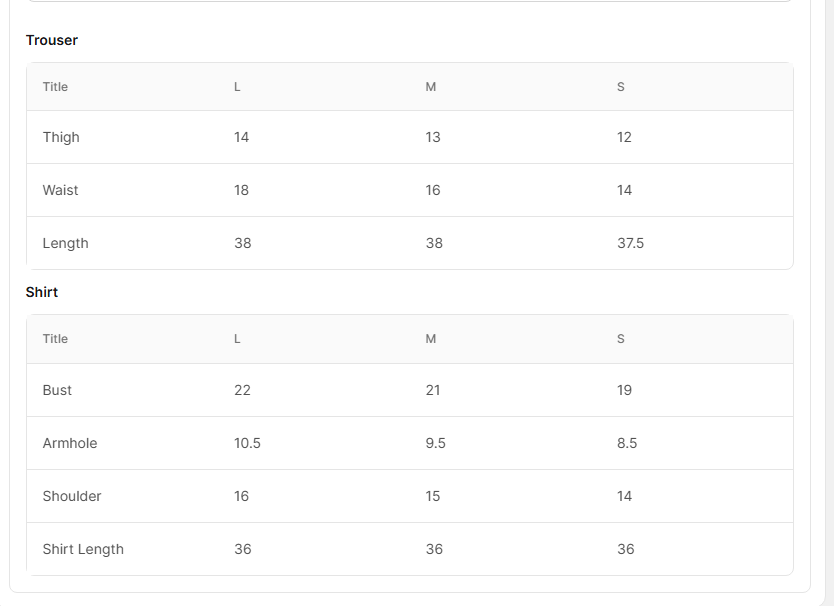This screenshot has width=834, height=606.
Task: Click the L column header in Trouser table
Action: click(x=237, y=87)
